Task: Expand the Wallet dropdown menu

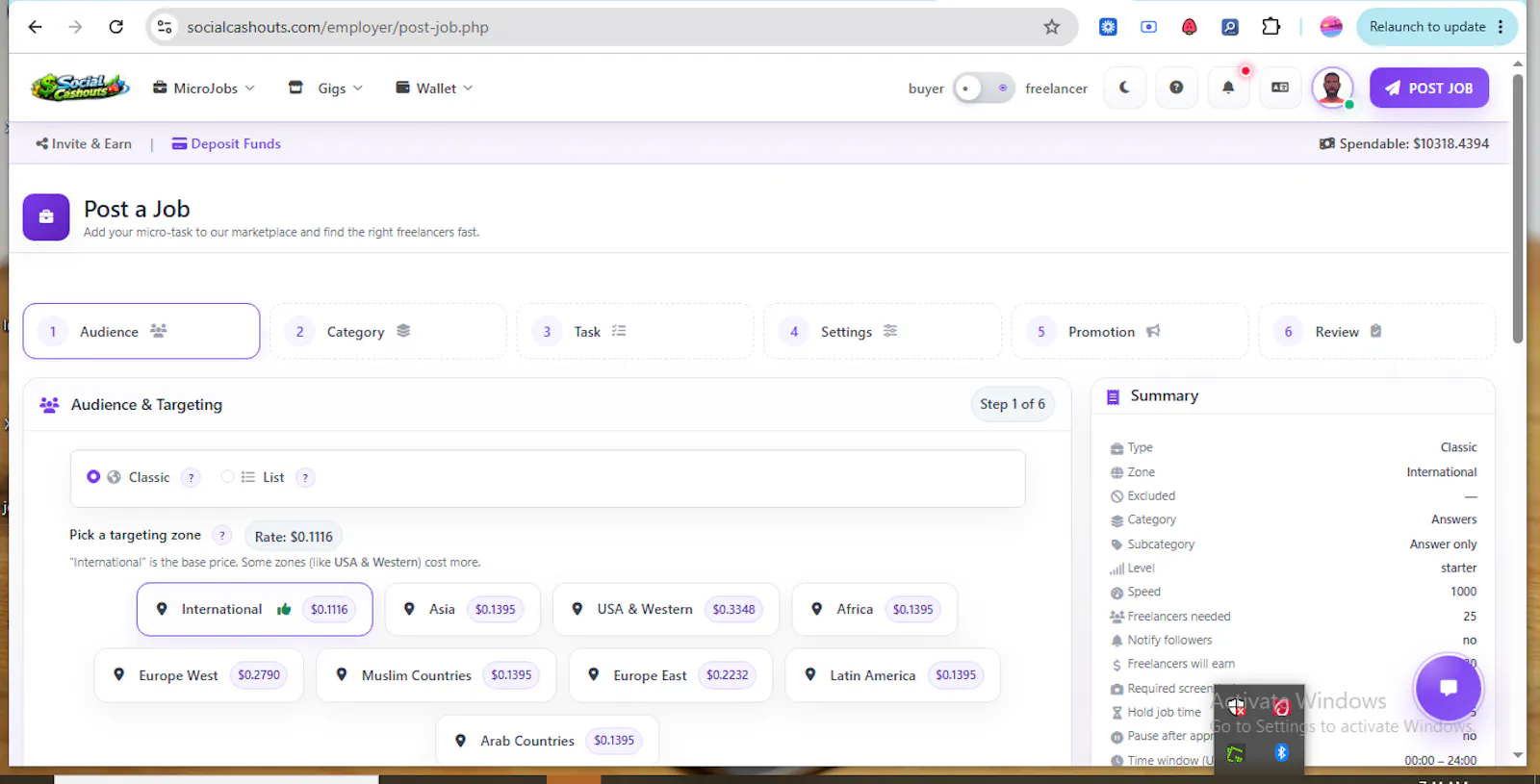Action: pyautogui.click(x=435, y=88)
